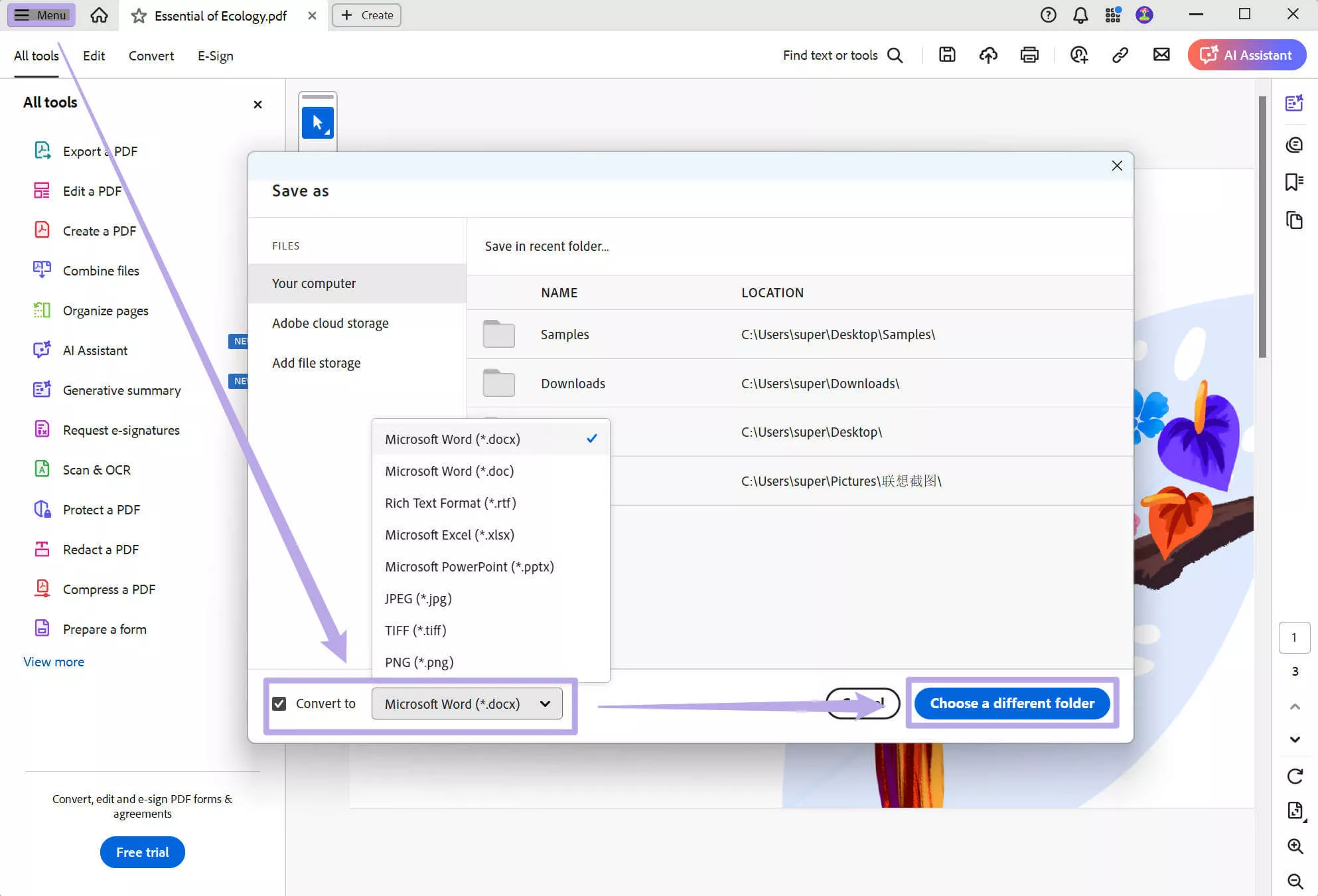
Task: Email the document
Action: click(x=1161, y=55)
